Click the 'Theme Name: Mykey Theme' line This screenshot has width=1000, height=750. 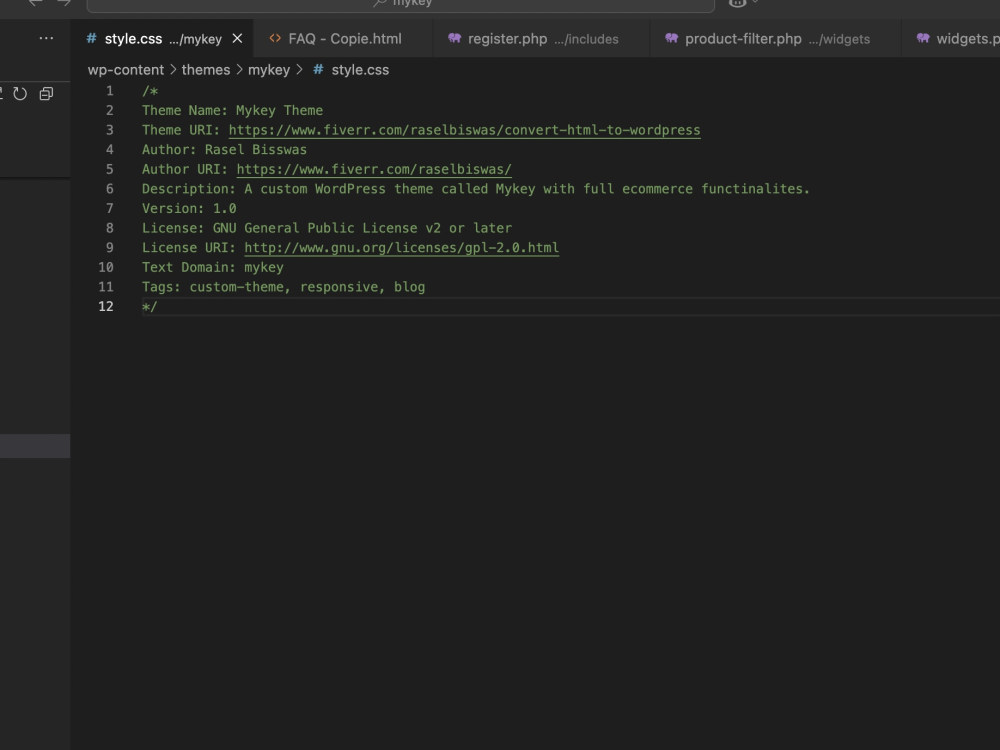tap(232, 110)
